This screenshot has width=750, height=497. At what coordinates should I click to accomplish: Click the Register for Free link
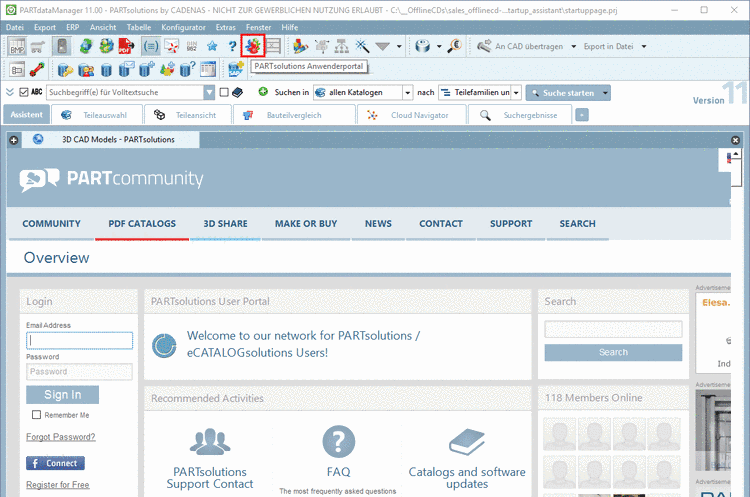(x=58, y=485)
